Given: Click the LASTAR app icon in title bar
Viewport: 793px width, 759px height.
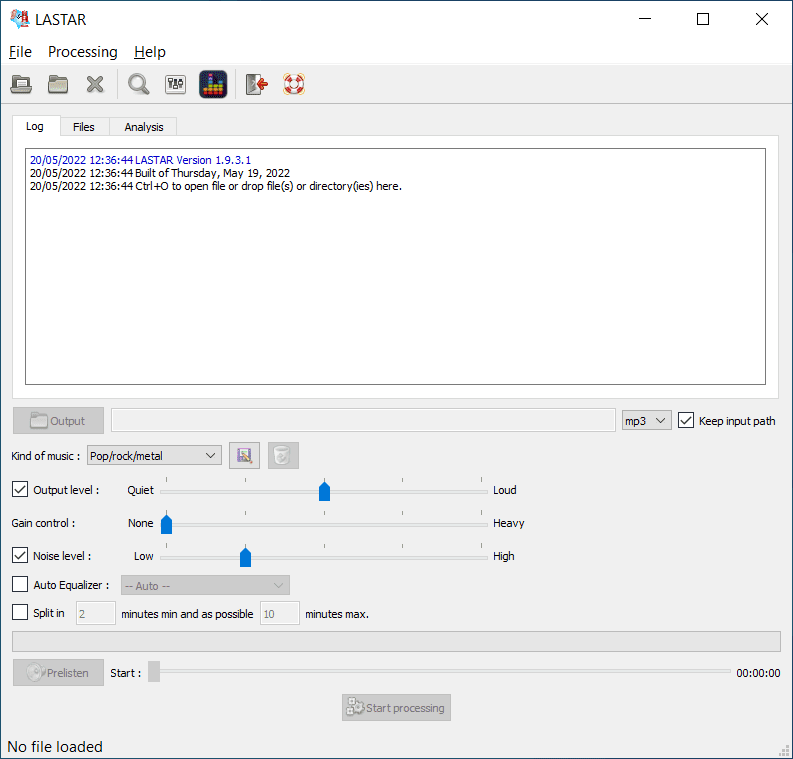Looking at the screenshot, I should coord(20,19).
